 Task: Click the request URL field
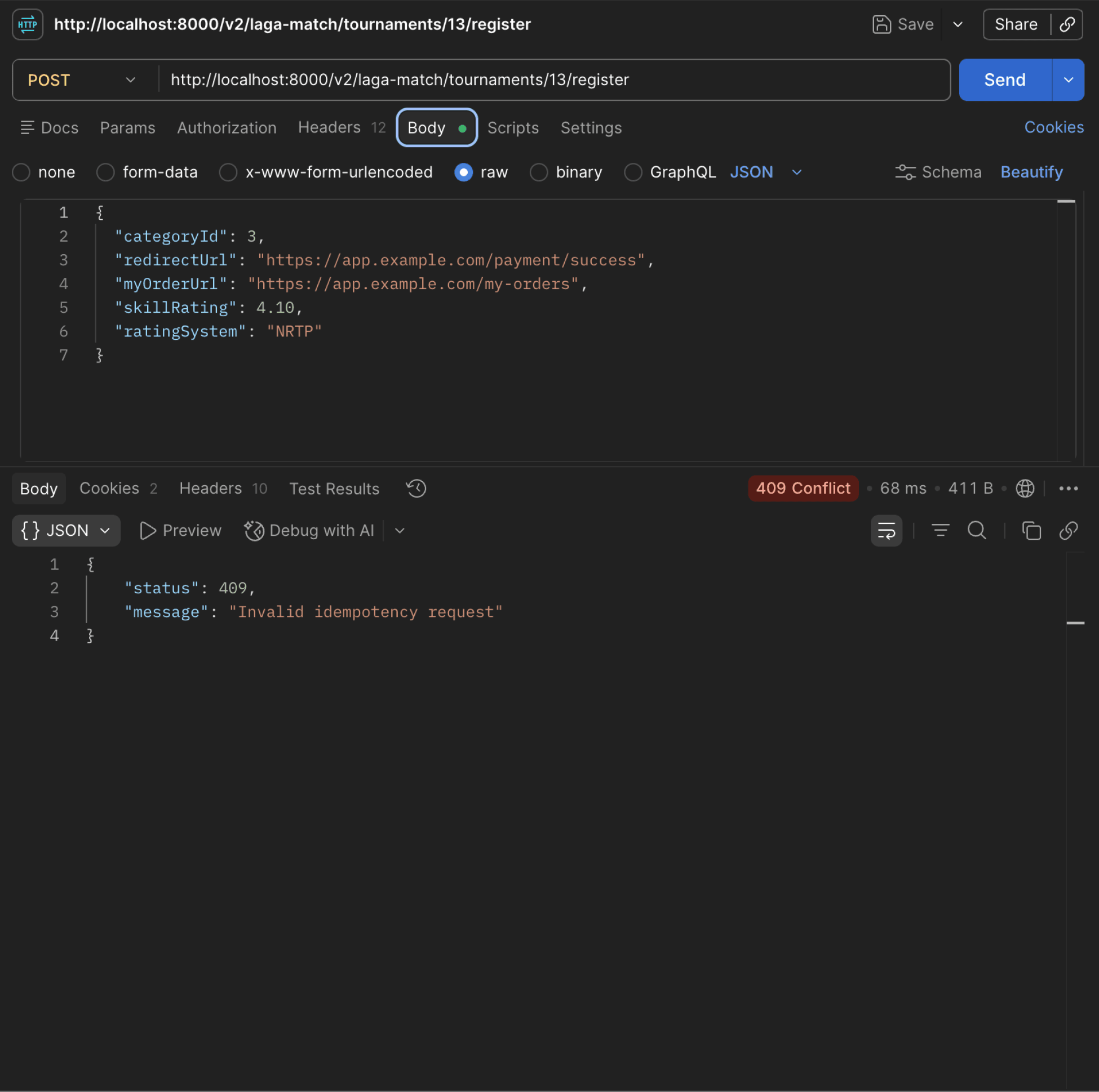(555, 79)
